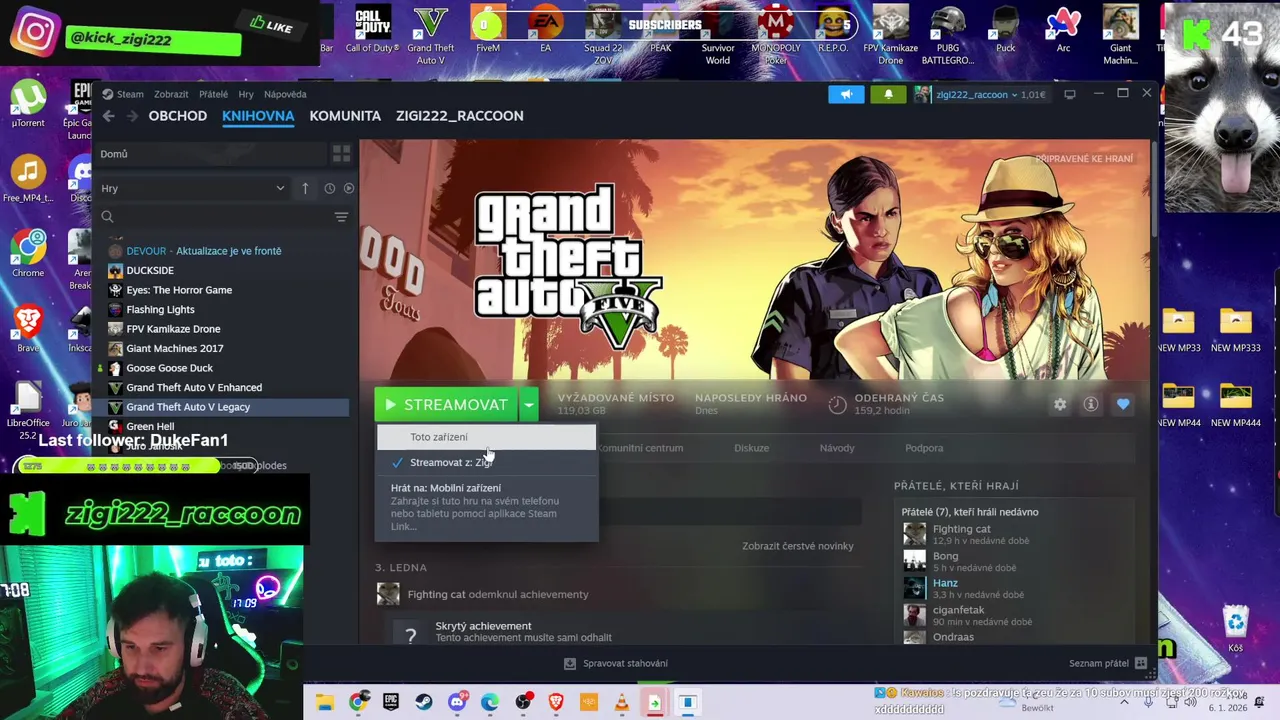Switch to the KOMUNITA tab
The width and height of the screenshot is (1280, 720).
coord(345,116)
